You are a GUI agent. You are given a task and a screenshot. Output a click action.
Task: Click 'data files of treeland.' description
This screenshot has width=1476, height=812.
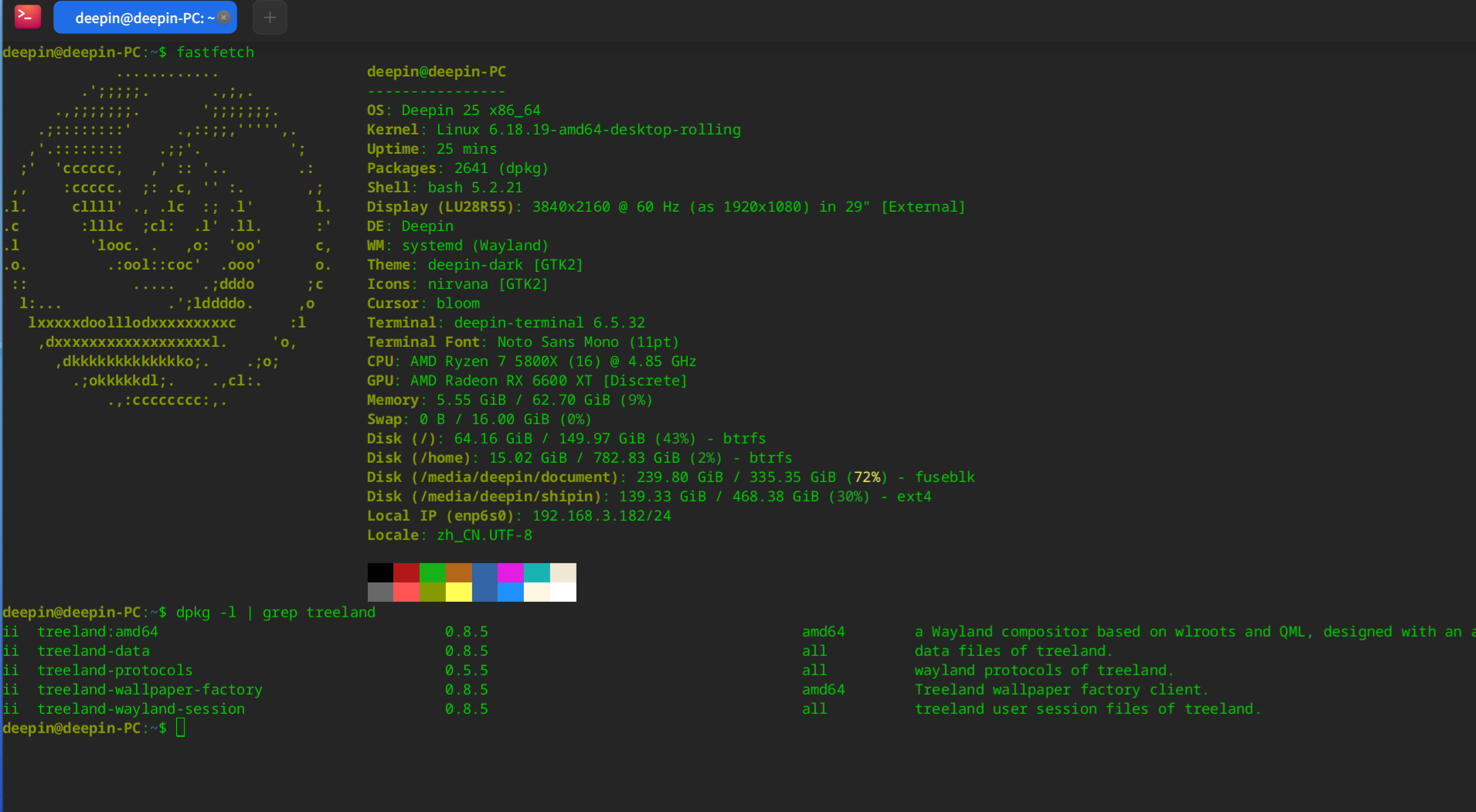click(x=1014, y=651)
